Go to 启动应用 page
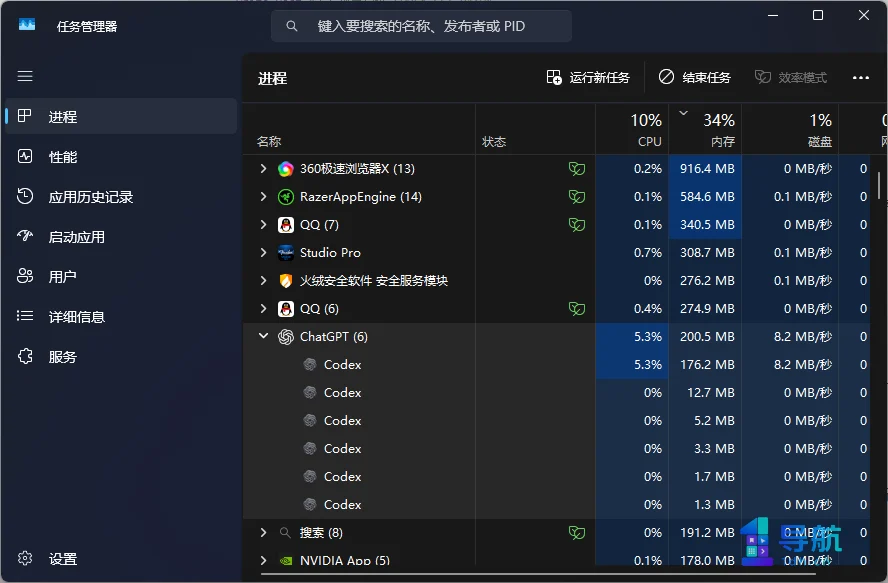The width and height of the screenshot is (888, 583). [x=121, y=236]
